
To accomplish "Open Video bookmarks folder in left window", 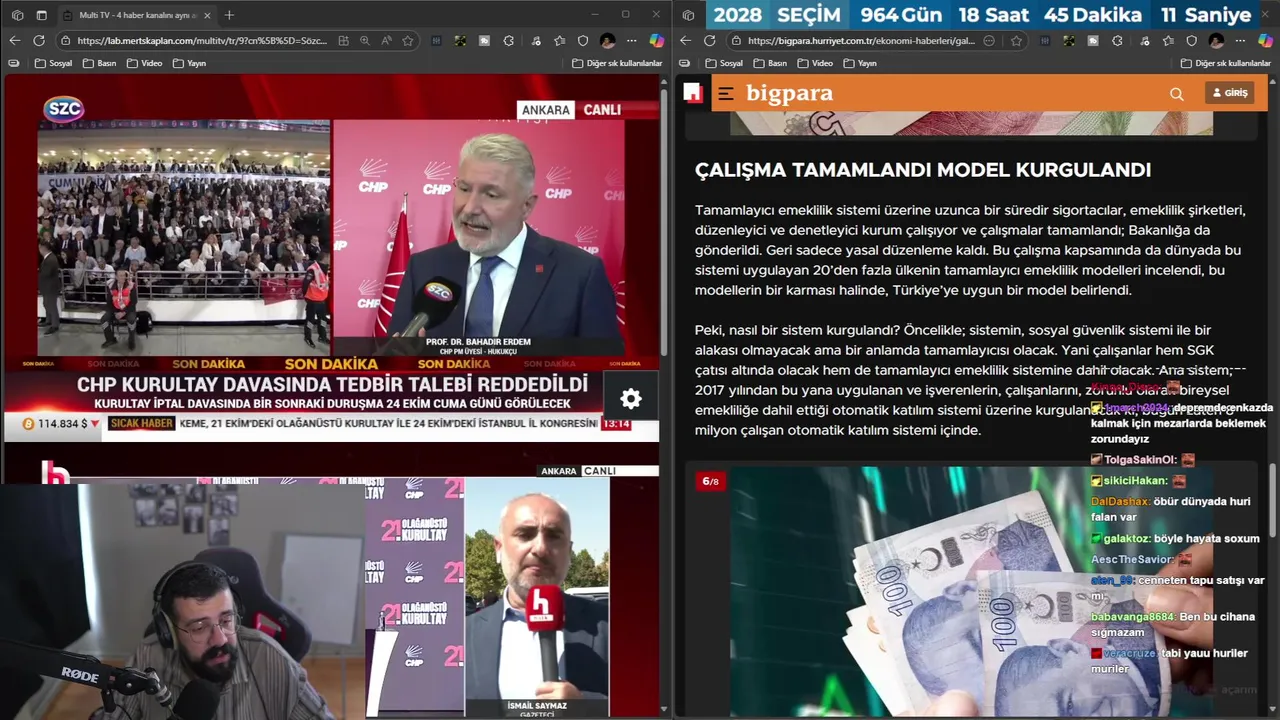I will tap(145, 63).
